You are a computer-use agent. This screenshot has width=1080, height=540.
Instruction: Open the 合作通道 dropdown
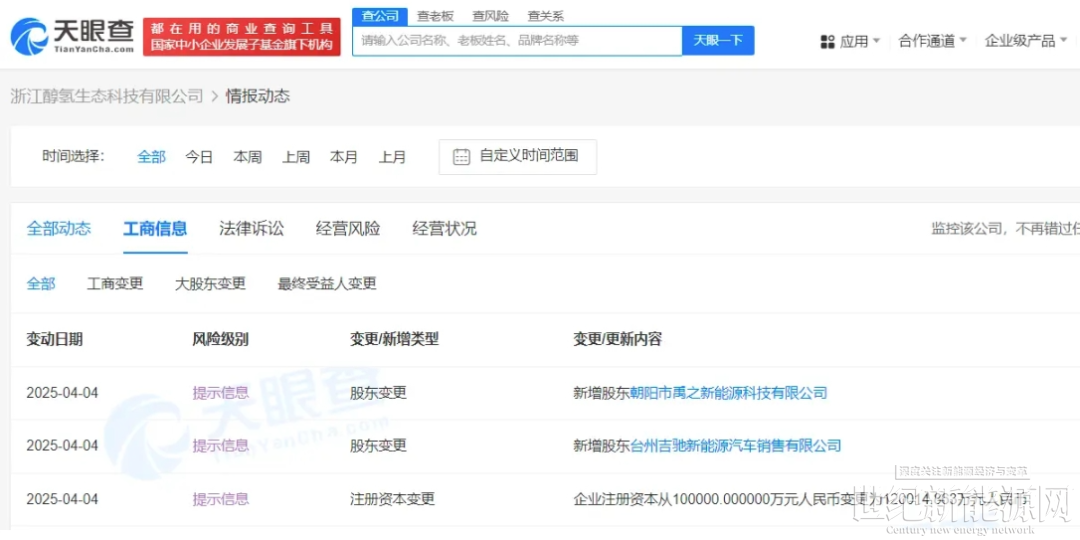pyautogui.click(x=932, y=41)
